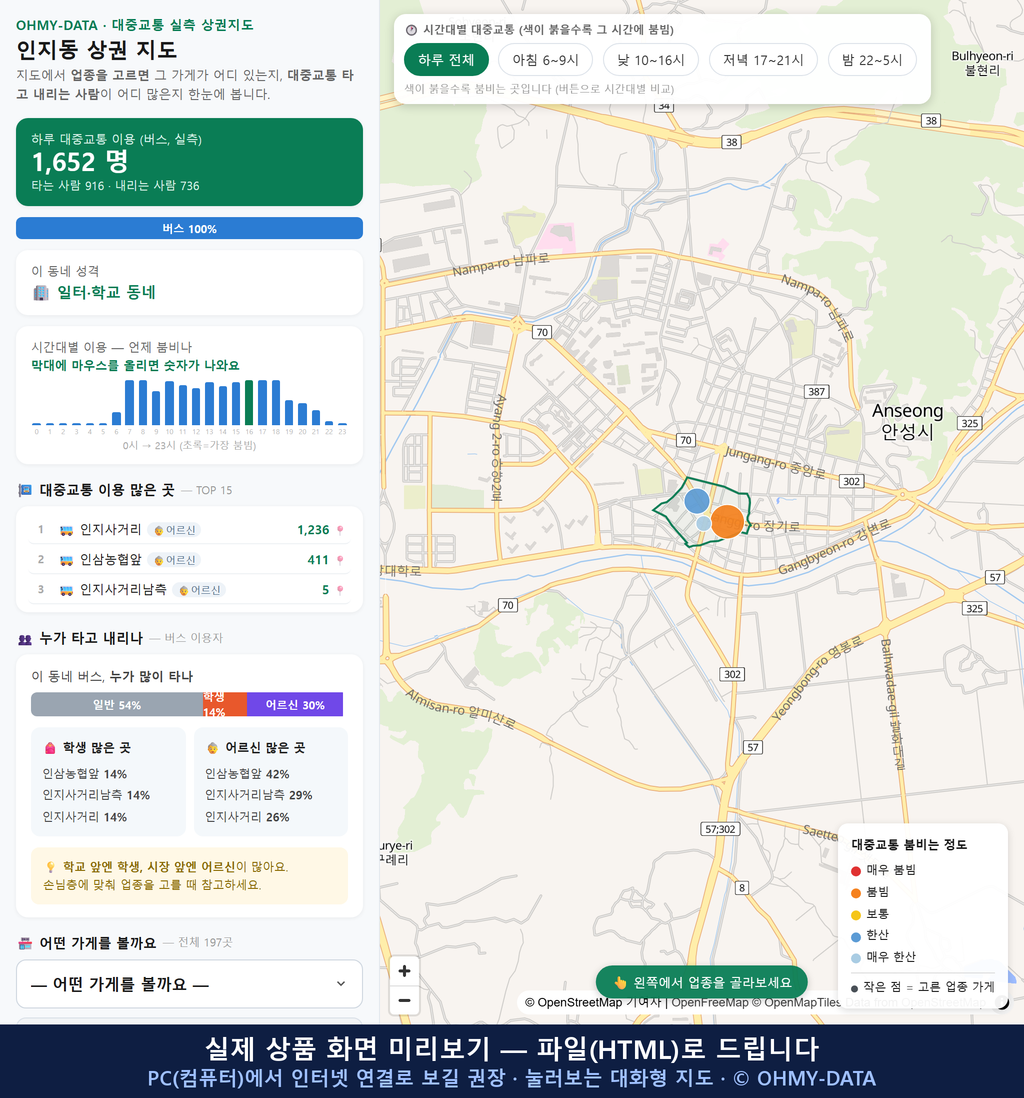Screen dimensions: 1024x1098
Task: Click the building icon next to 일터·학교 동네
Action: [x=41, y=293]
